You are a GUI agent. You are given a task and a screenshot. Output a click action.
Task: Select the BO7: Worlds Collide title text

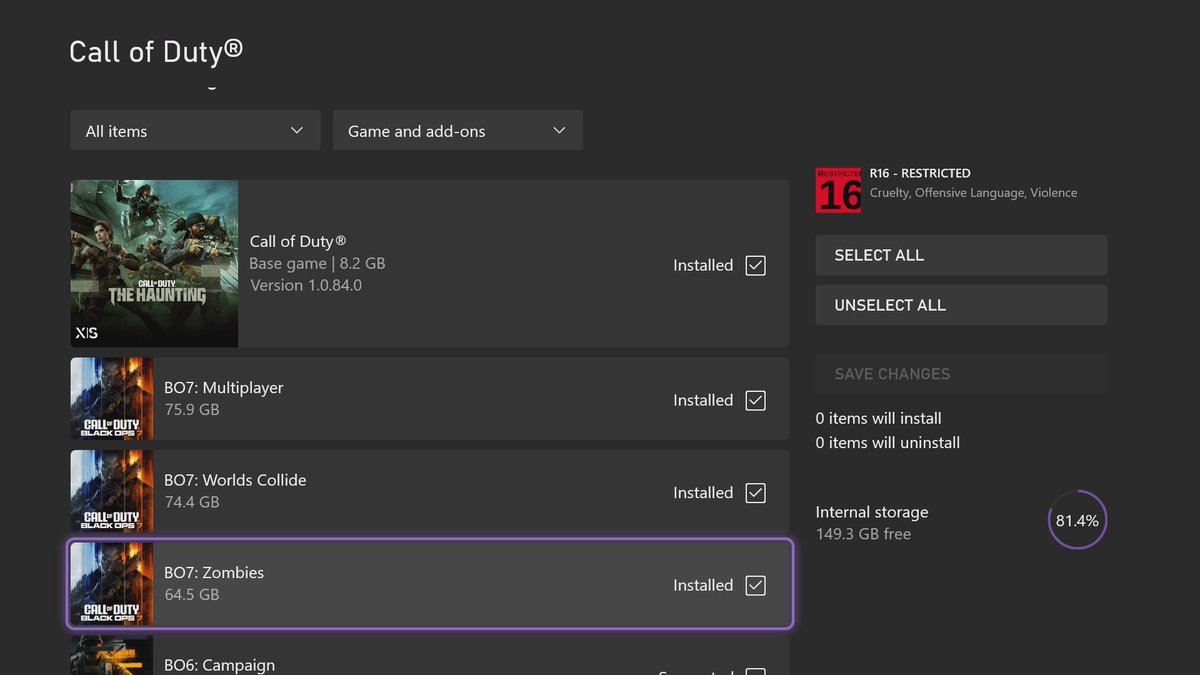pyautogui.click(x=235, y=480)
